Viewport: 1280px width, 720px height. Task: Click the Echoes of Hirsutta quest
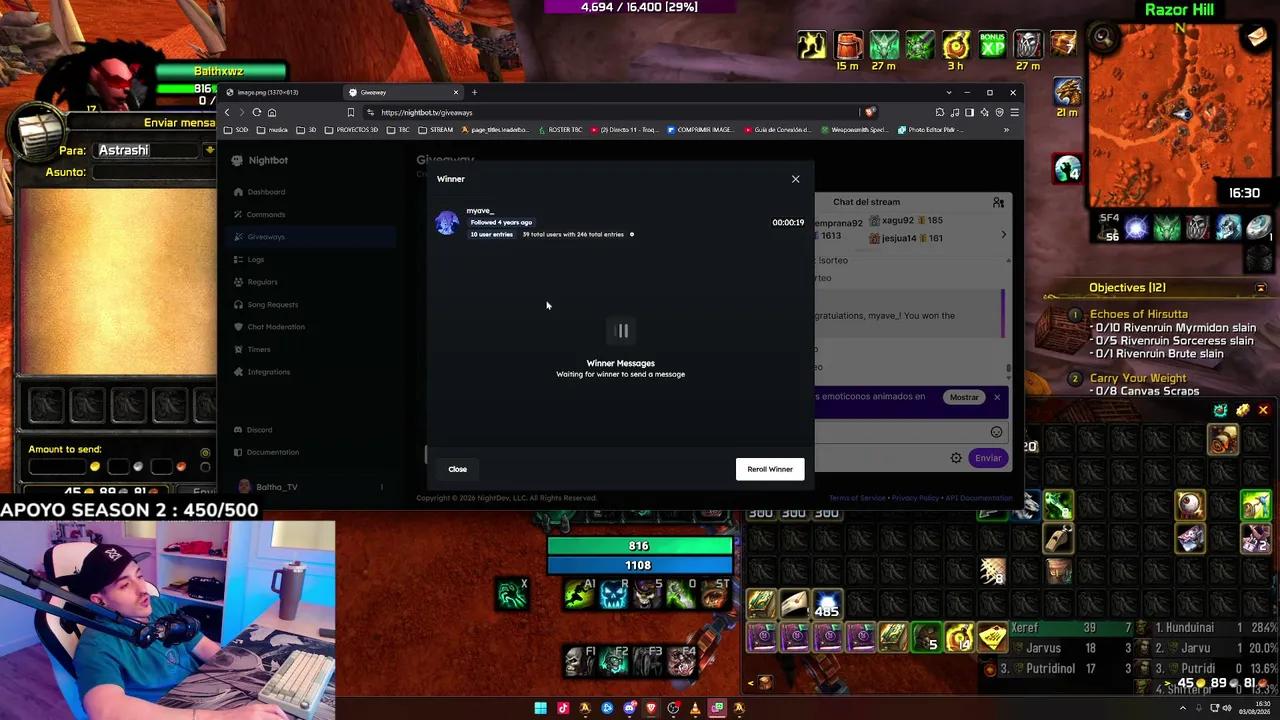tap(1138, 314)
